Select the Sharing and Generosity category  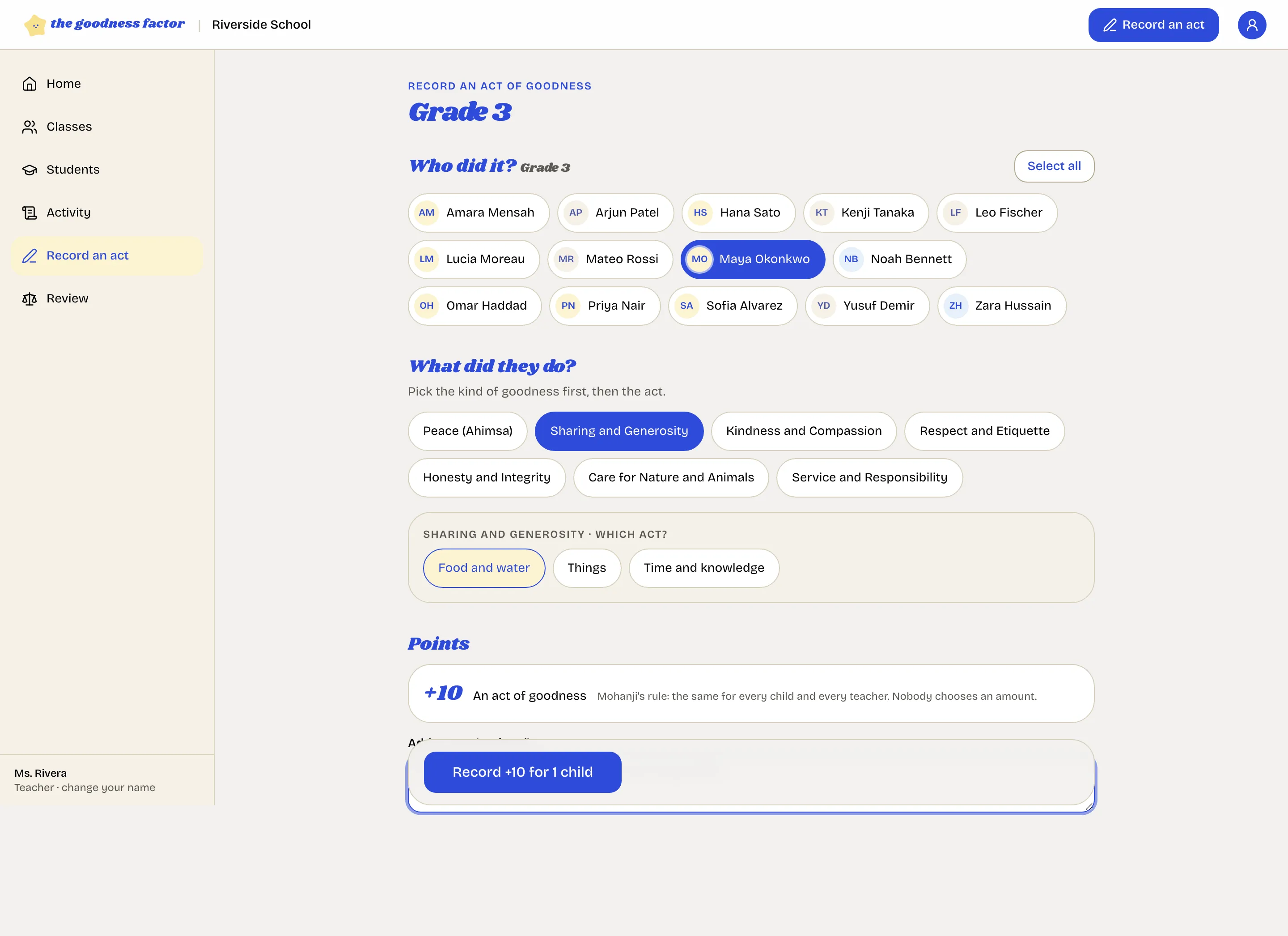click(x=619, y=431)
